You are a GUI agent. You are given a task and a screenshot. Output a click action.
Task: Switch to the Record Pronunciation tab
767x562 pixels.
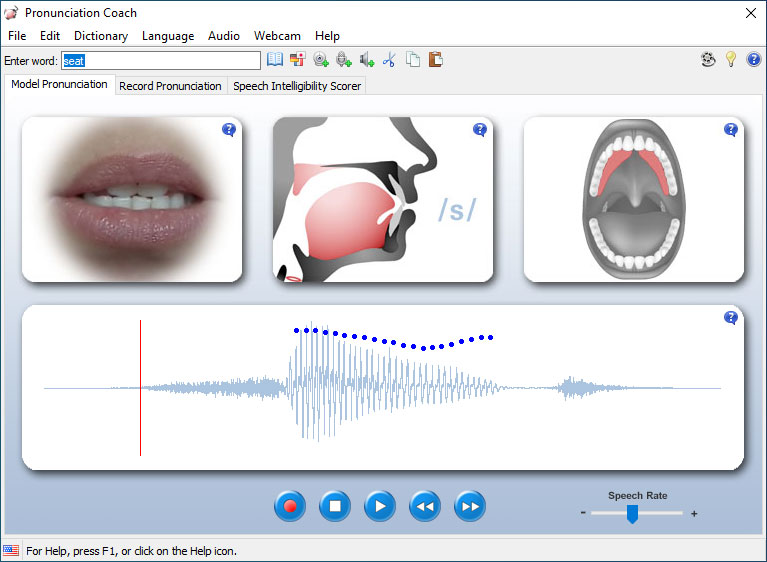tap(170, 86)
